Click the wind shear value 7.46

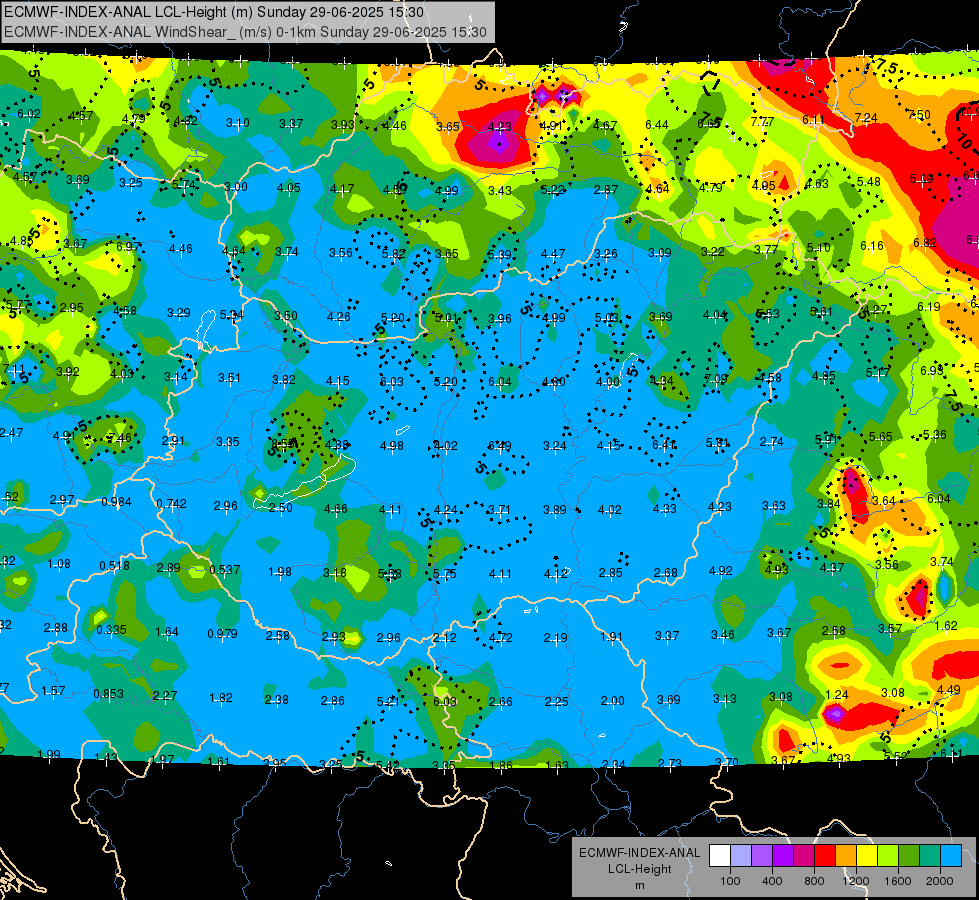click(120, 437)
